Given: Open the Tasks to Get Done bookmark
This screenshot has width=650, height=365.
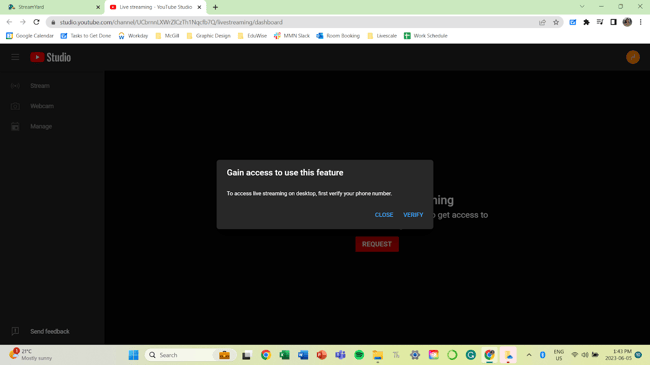Looking at the screenshot, I should [x=86, y=36].
